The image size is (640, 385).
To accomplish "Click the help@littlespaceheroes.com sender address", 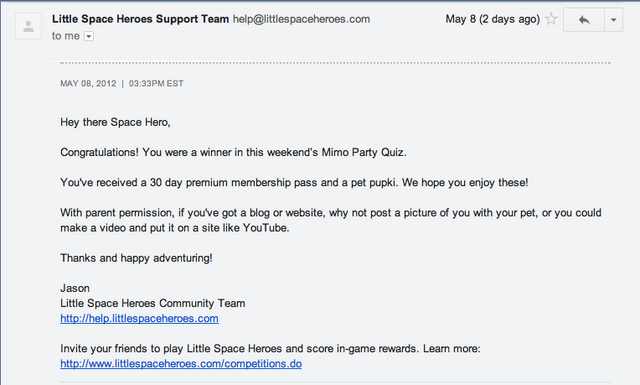I will 301,19.
